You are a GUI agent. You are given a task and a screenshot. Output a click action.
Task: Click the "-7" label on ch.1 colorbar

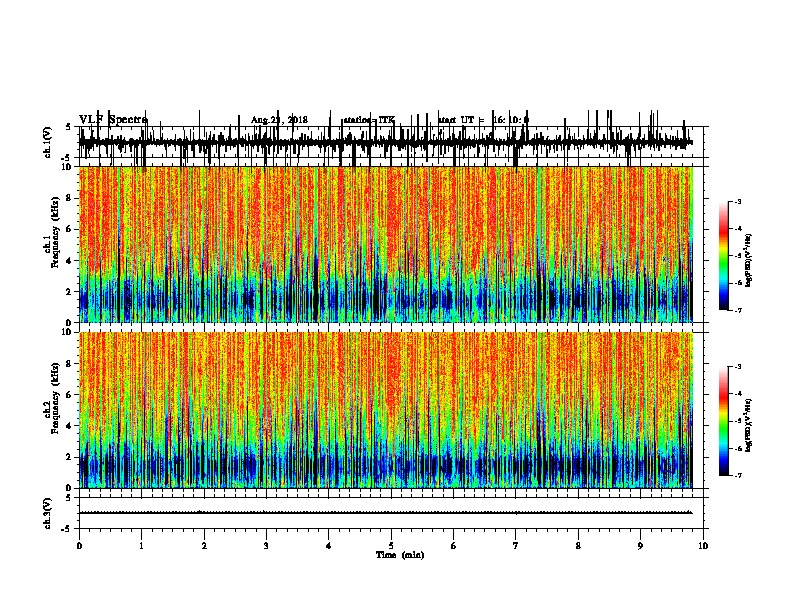[737, 310]
